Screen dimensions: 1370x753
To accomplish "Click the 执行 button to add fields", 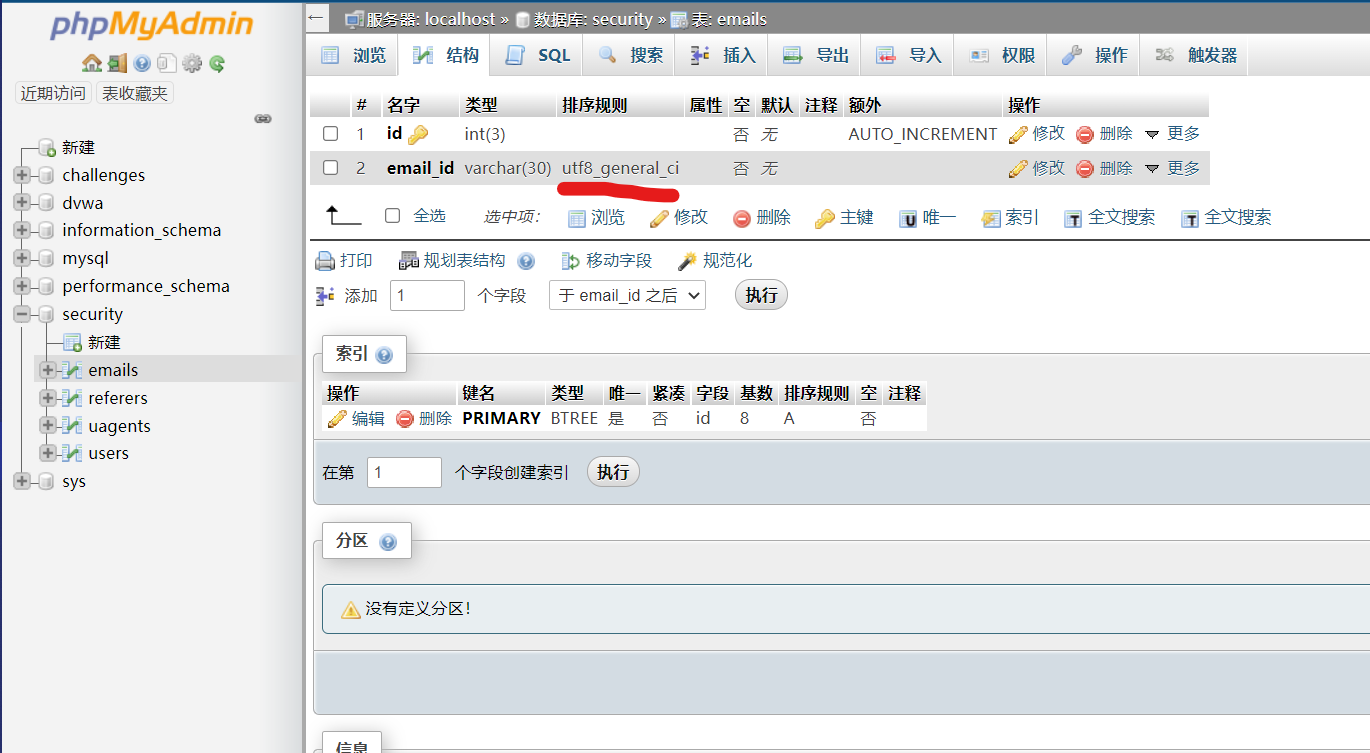I will click(761, 294).
